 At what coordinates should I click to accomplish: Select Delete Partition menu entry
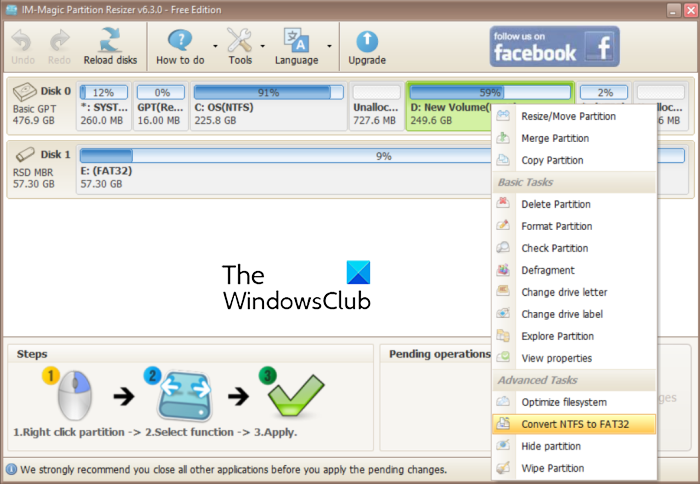tap(575, 204)
